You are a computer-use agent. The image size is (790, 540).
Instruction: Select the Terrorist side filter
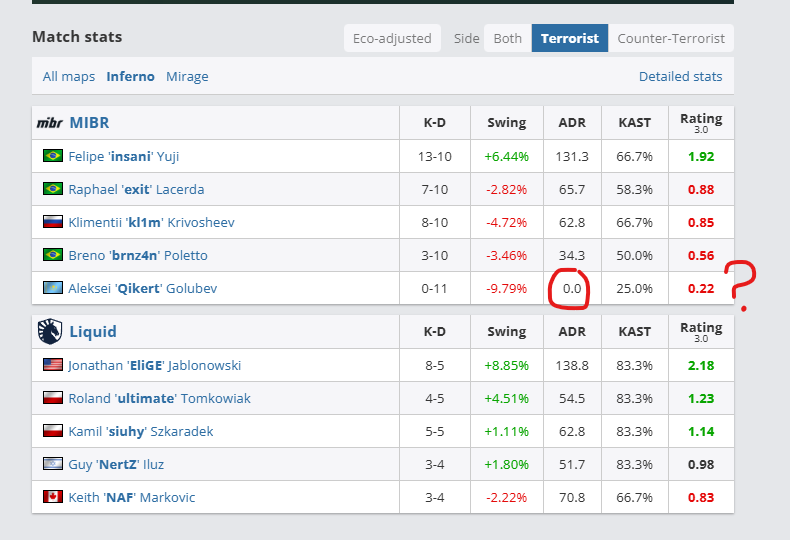pos(570,39)
